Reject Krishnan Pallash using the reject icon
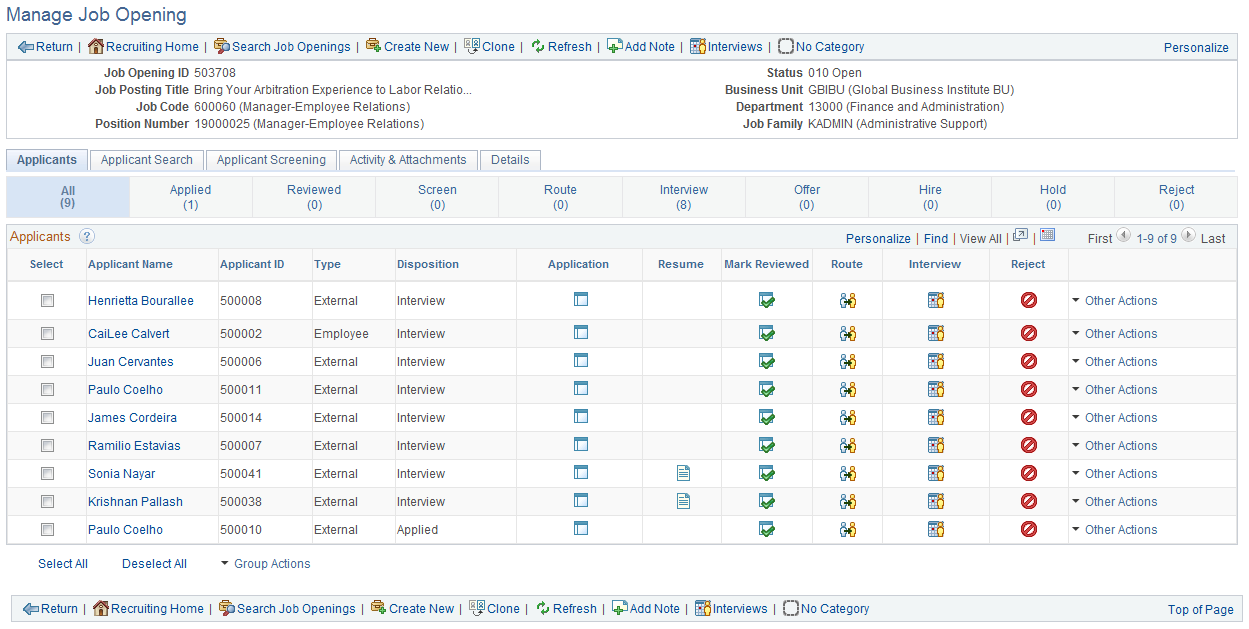 (x=1028, y=501)
